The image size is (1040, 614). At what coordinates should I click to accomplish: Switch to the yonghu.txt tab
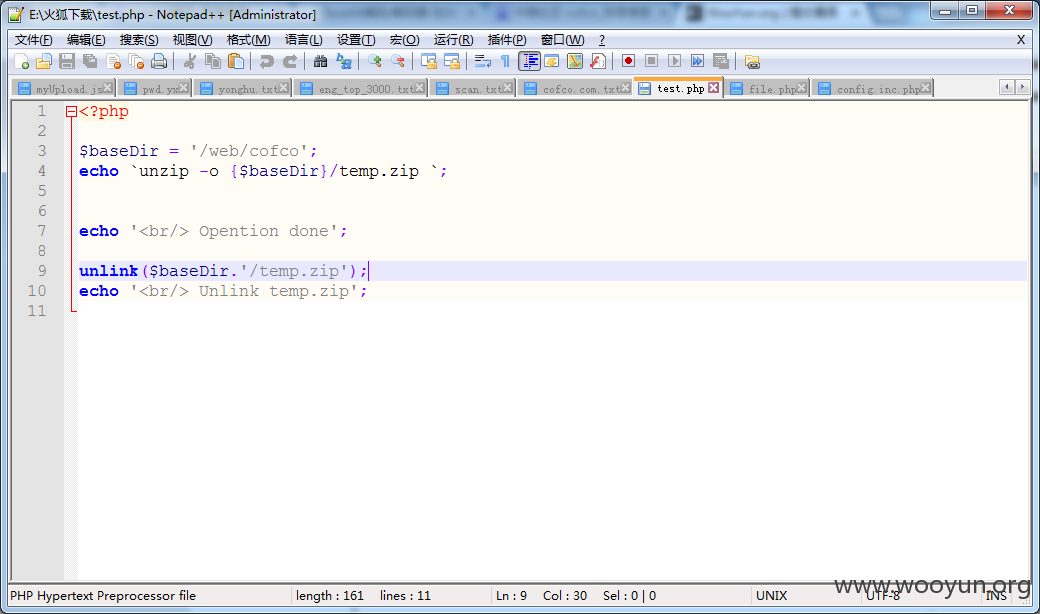tap(243, 89)
